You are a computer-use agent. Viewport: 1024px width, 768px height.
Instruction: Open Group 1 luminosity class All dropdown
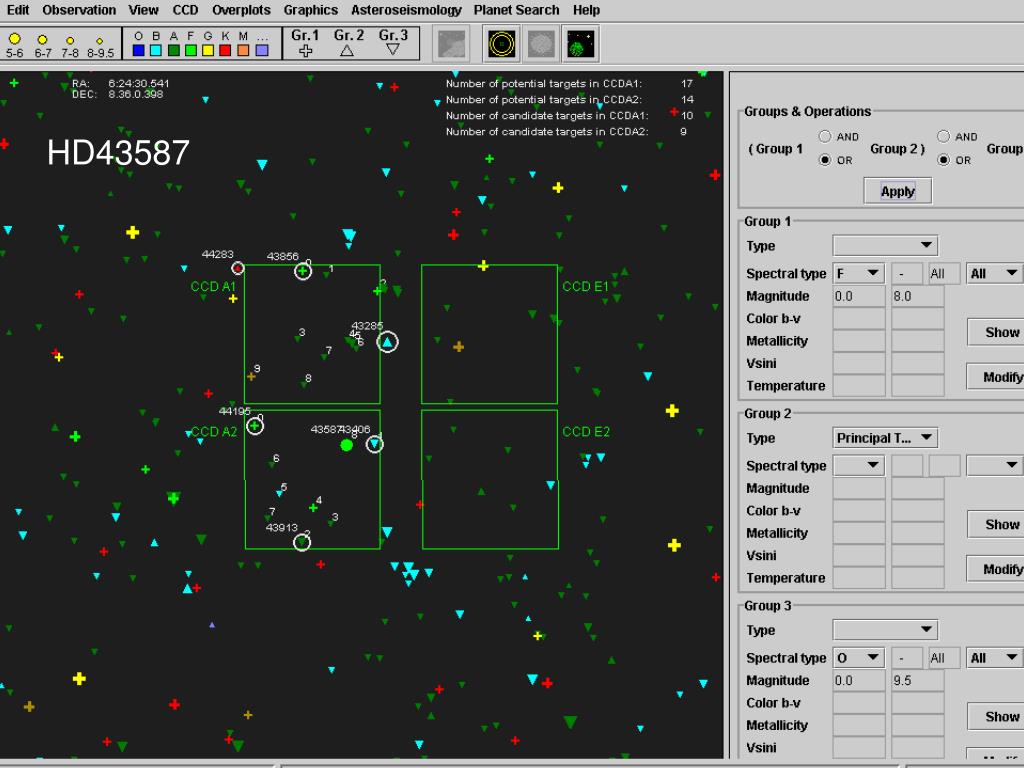click(994, 273)
